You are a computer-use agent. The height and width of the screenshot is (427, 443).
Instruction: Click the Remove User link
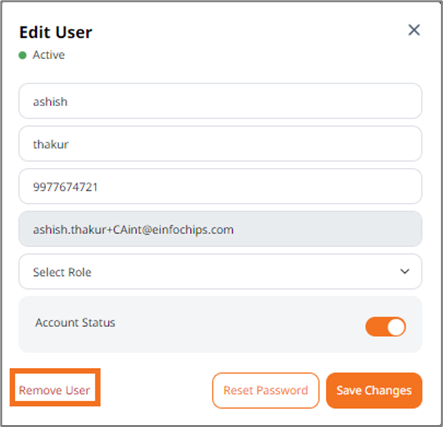55,390
